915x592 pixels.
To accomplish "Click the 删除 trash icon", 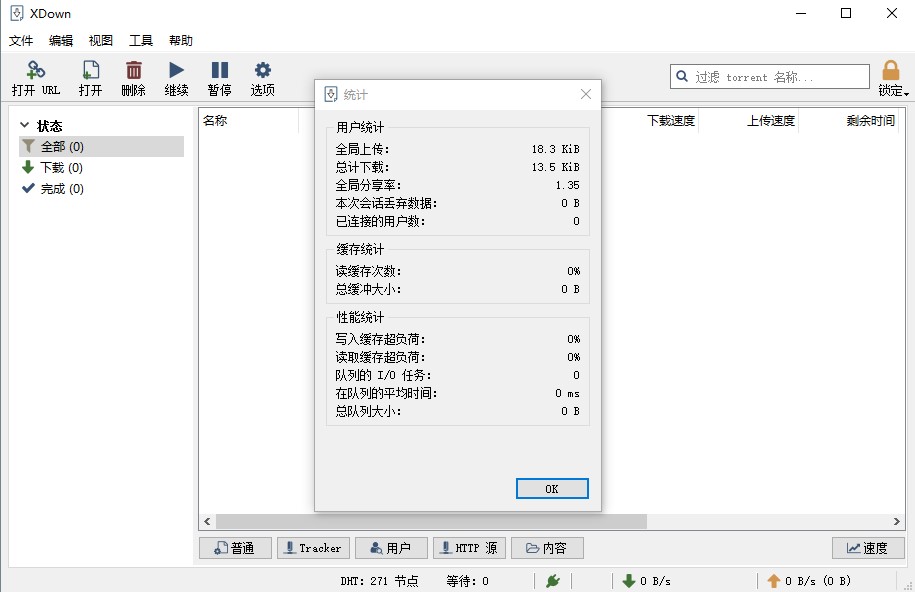I will pos(134,70).
